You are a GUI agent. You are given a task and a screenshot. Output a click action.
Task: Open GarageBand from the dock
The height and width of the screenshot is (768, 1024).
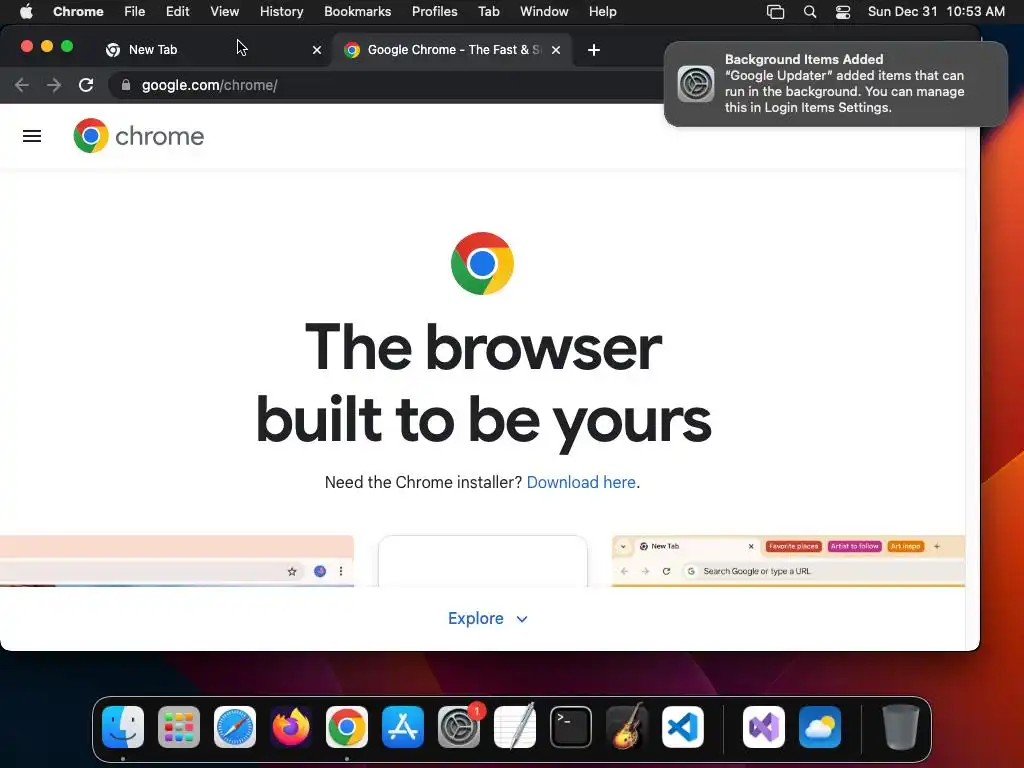pyautogui.click(x=627, y=727)
